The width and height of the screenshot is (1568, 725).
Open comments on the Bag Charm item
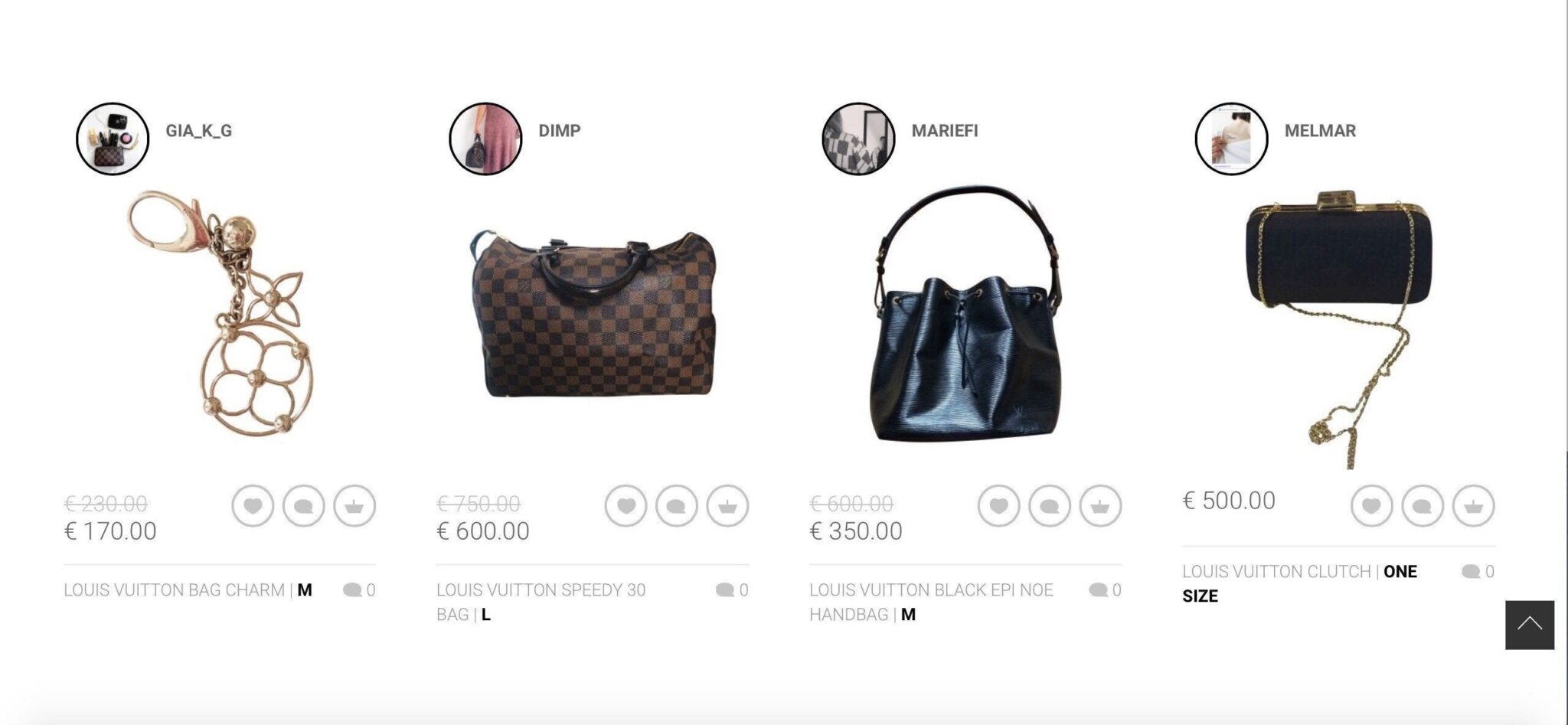pos(304,506)
